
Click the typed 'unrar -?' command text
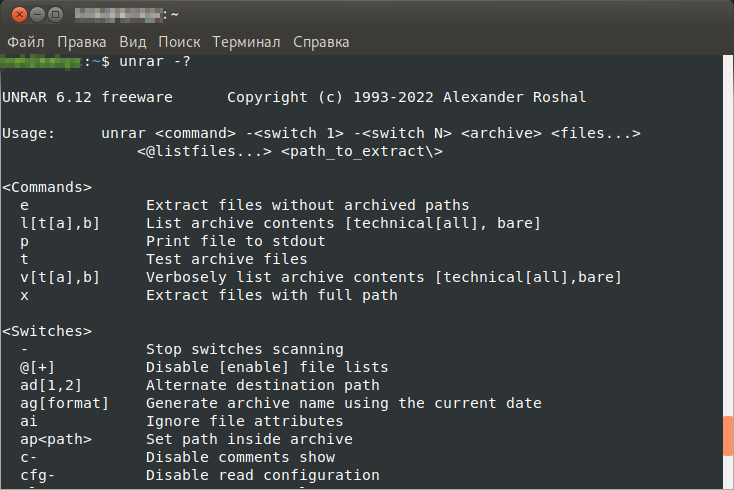pos(155,61)
